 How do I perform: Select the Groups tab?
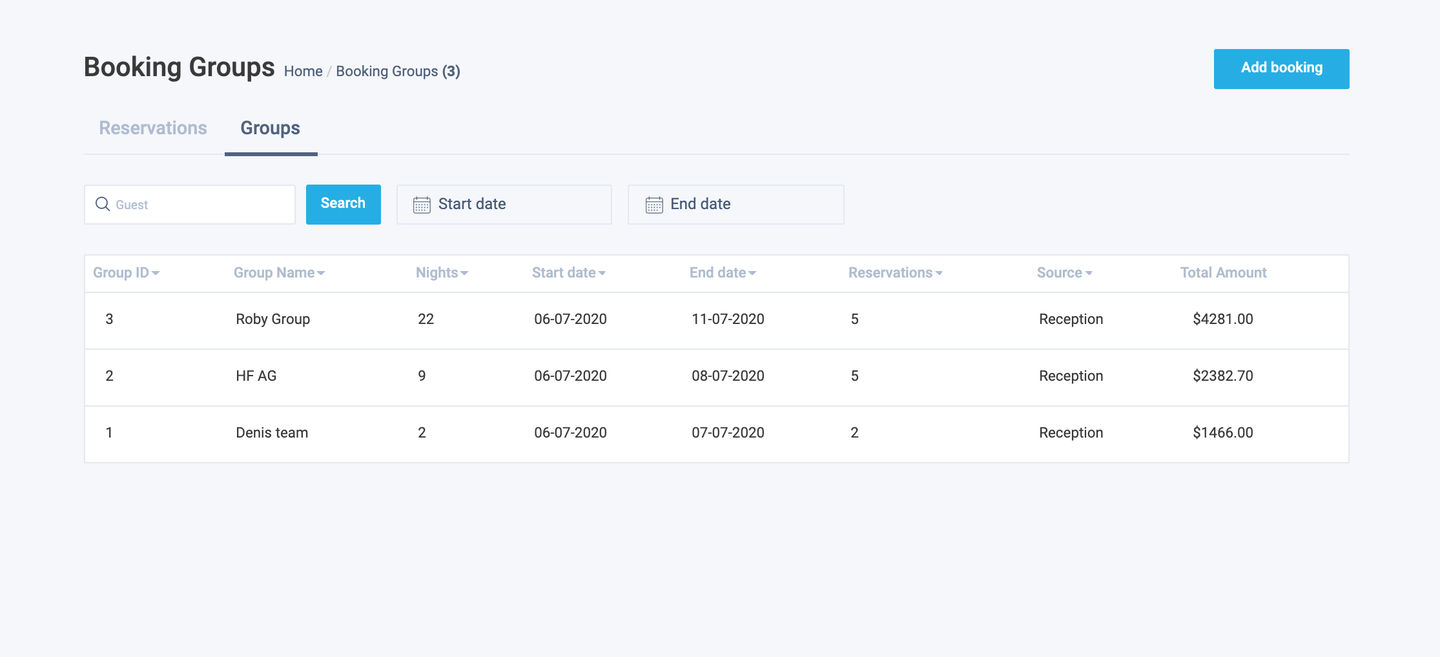(270, 128)
